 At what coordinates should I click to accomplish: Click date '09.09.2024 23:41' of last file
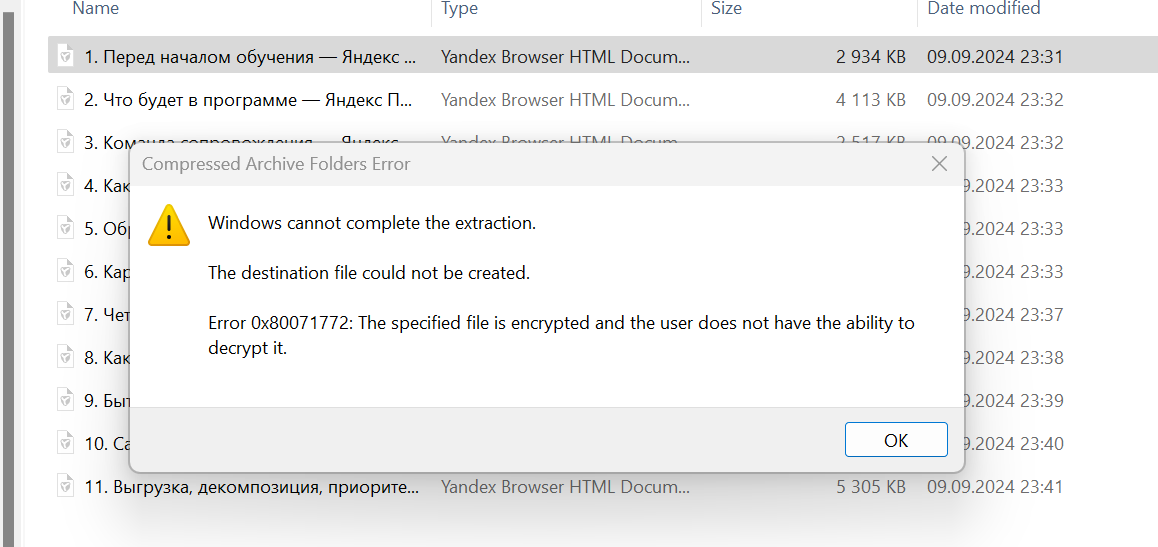click(x=994, y=487)
